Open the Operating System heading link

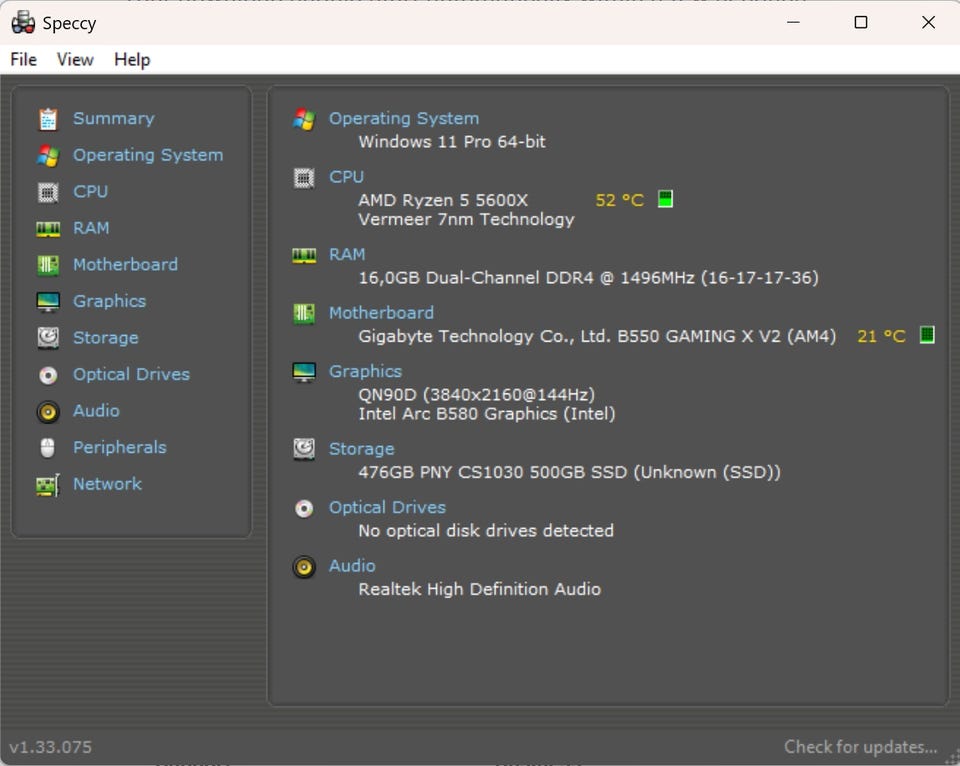coord(404,118)
